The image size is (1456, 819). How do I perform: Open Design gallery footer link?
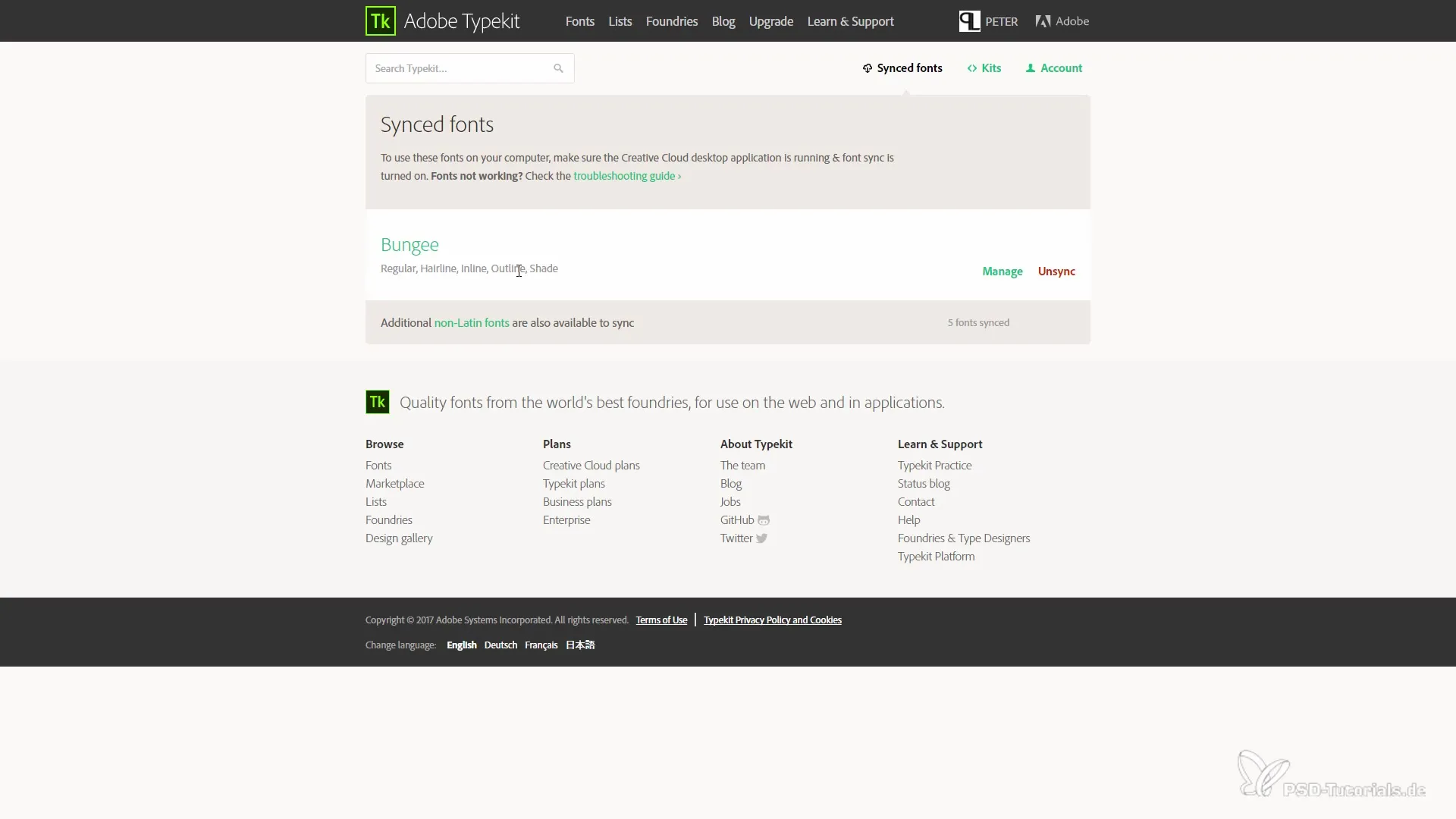[x=399, y=538]
